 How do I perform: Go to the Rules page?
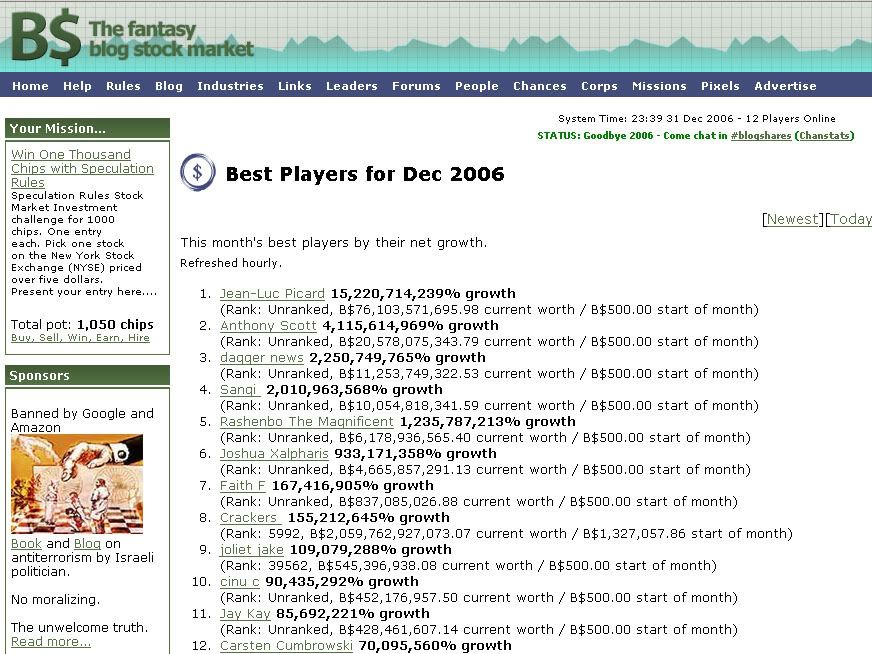pyautogui.click(x=123, y=86)
